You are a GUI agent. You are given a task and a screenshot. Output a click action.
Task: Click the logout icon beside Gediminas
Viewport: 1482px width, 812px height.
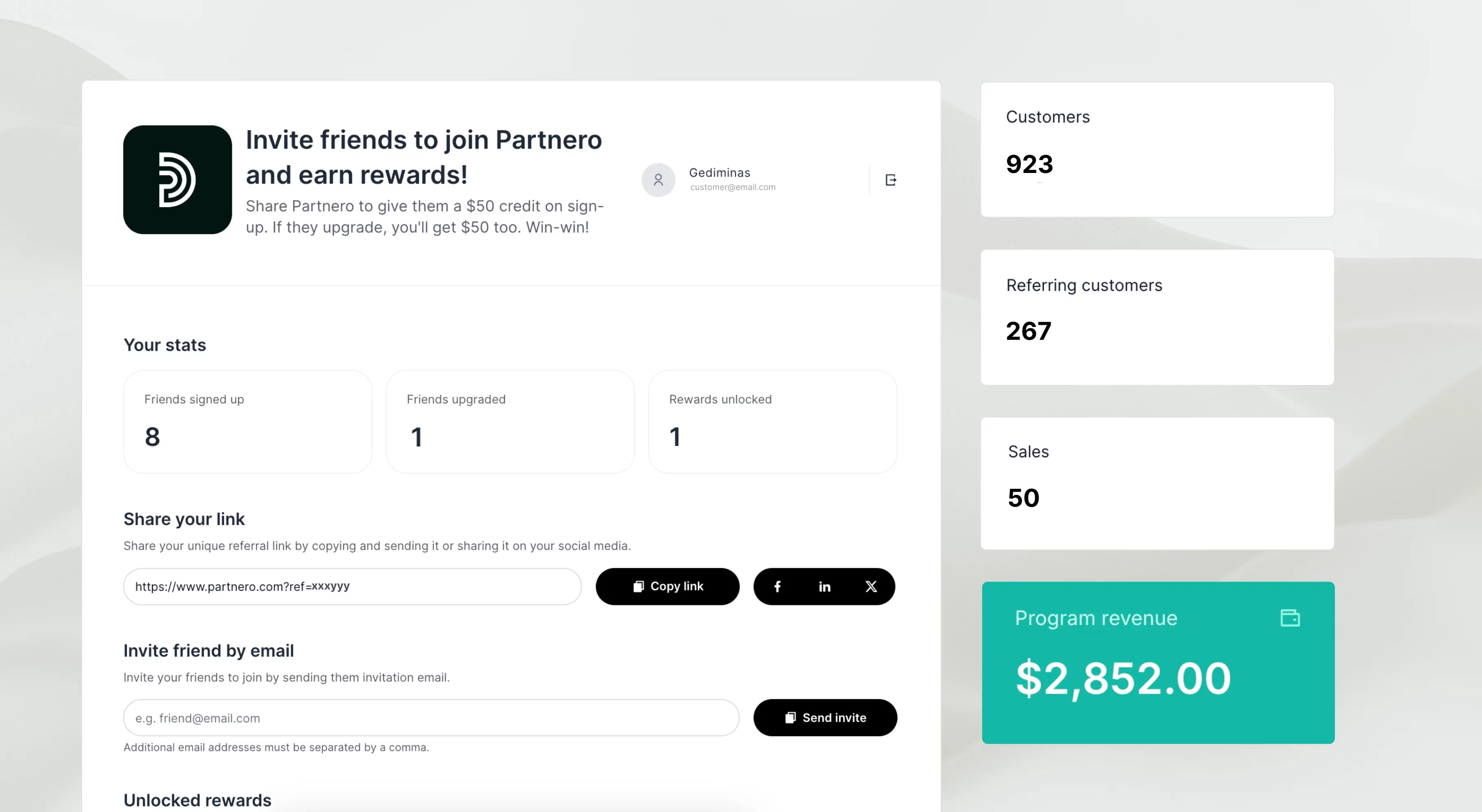pyautogui.click(x=890, y=180)
